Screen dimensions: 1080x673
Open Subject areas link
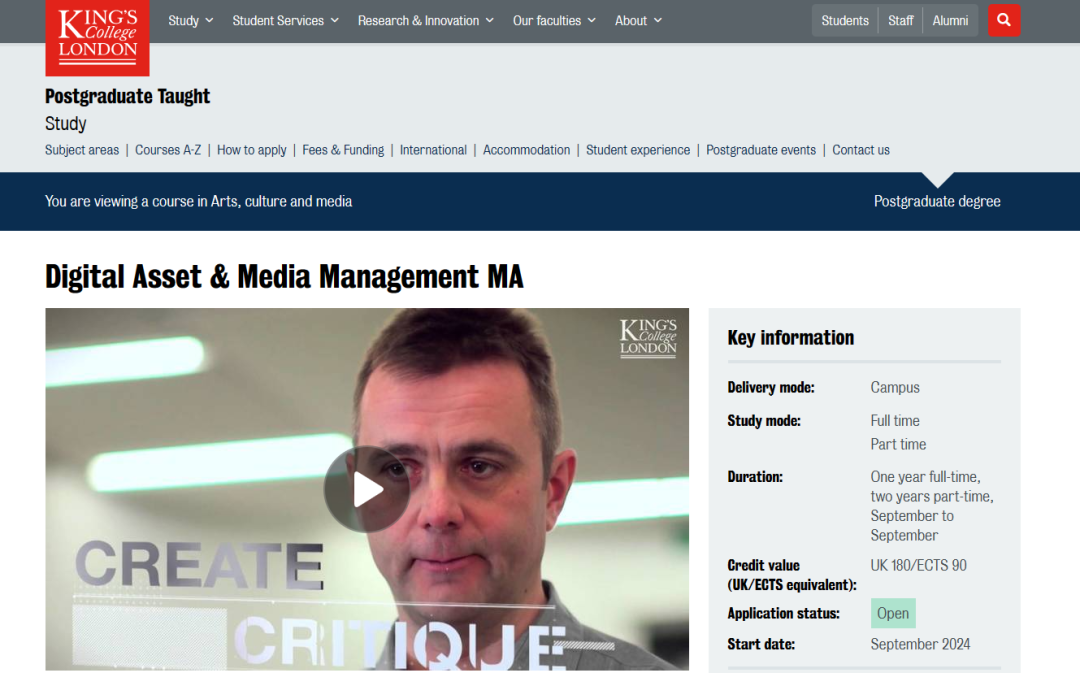coord(82,150)
